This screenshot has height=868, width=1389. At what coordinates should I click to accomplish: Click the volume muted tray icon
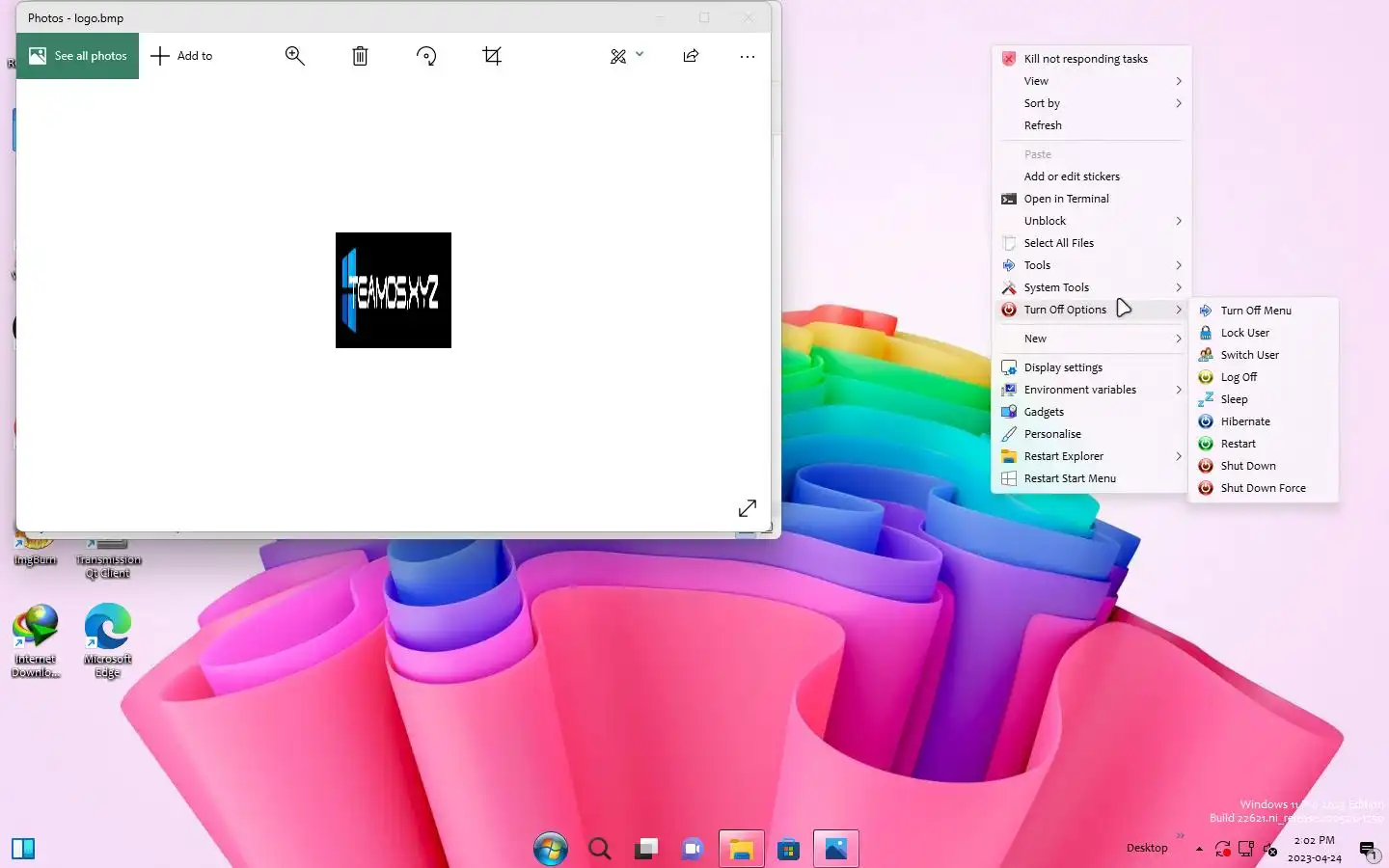pyautogui.click(x=1270, y=849)
